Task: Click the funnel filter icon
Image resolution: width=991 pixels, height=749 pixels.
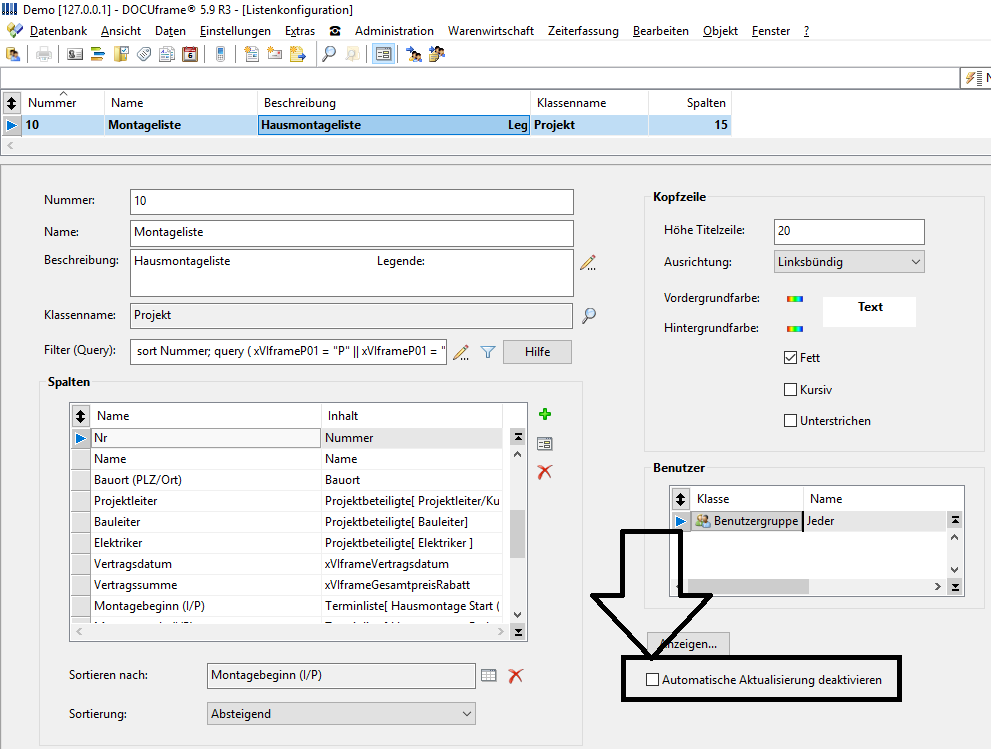Action: [x=487, y=352]
